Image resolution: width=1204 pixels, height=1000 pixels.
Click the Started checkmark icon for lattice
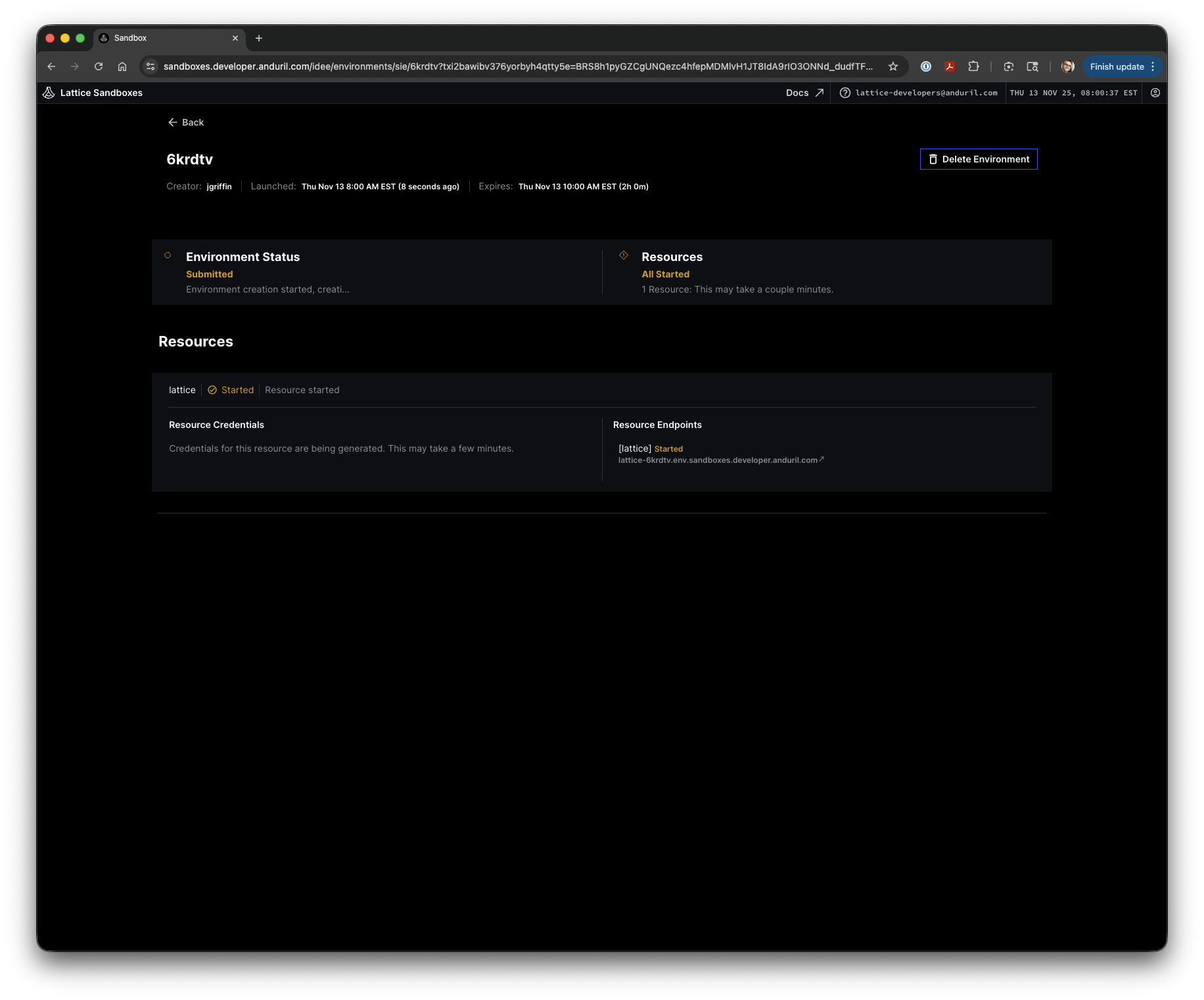tap(212, 390)
